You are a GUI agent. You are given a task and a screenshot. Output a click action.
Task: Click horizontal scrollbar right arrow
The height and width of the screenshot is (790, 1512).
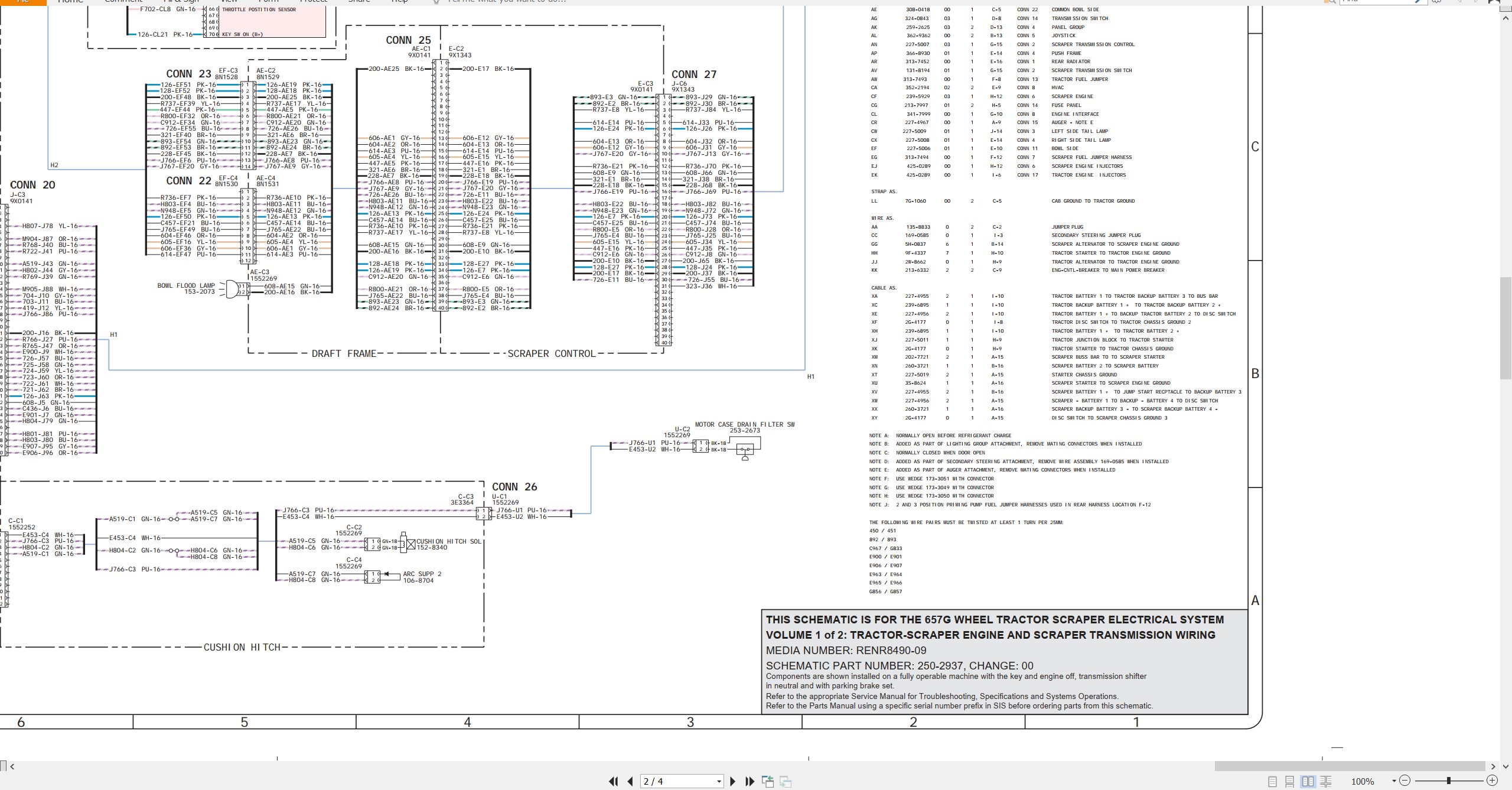tap(1493, 766)
